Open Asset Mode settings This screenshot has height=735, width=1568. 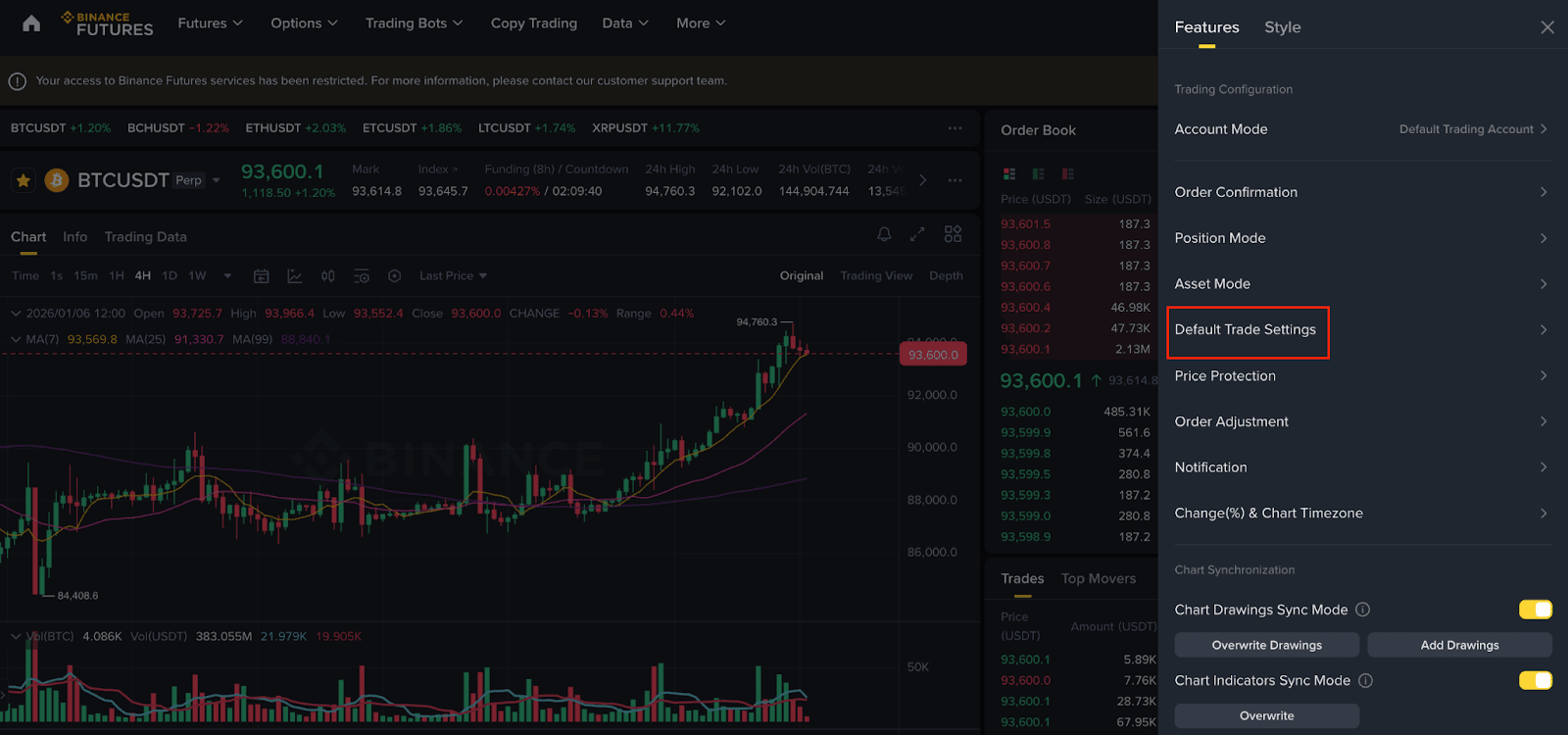[1362, 284]
